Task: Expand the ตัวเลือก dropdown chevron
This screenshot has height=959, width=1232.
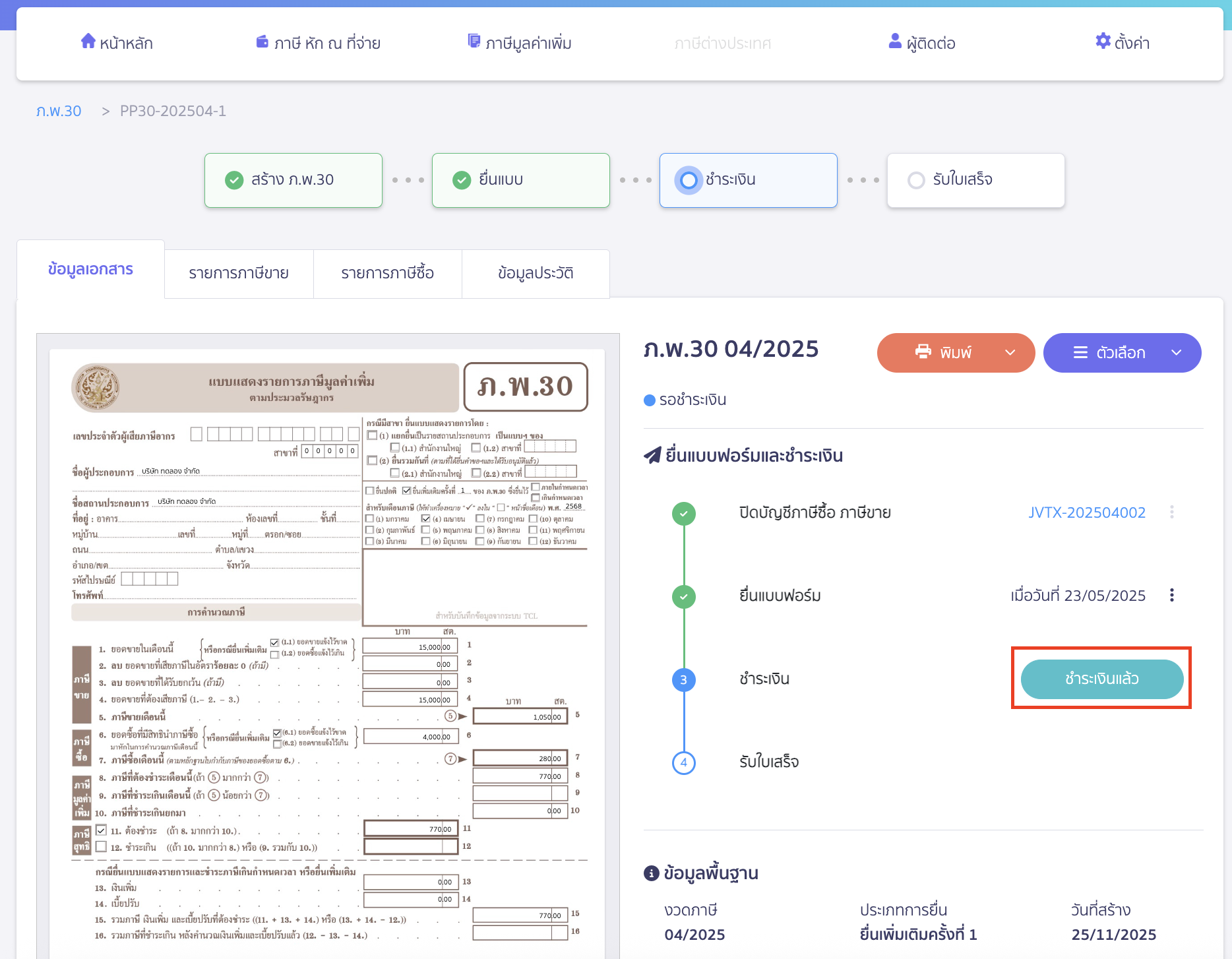Action: pos(1176,353)
